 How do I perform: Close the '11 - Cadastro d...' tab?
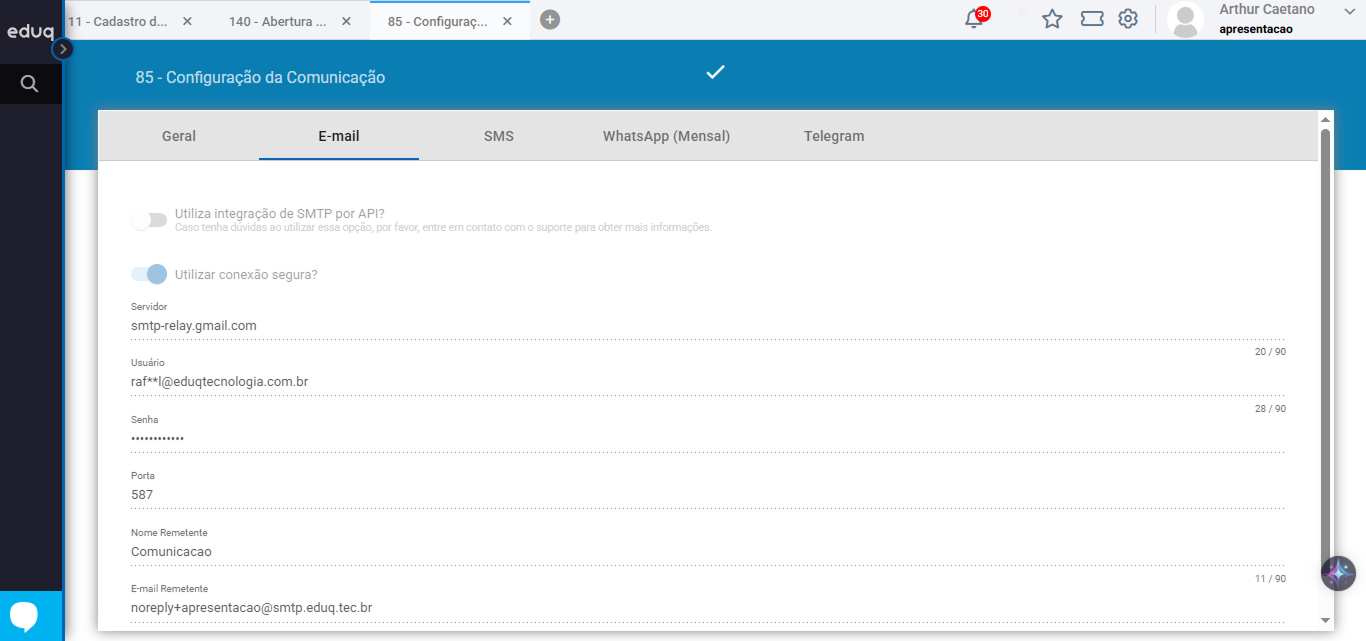[187, 20]
